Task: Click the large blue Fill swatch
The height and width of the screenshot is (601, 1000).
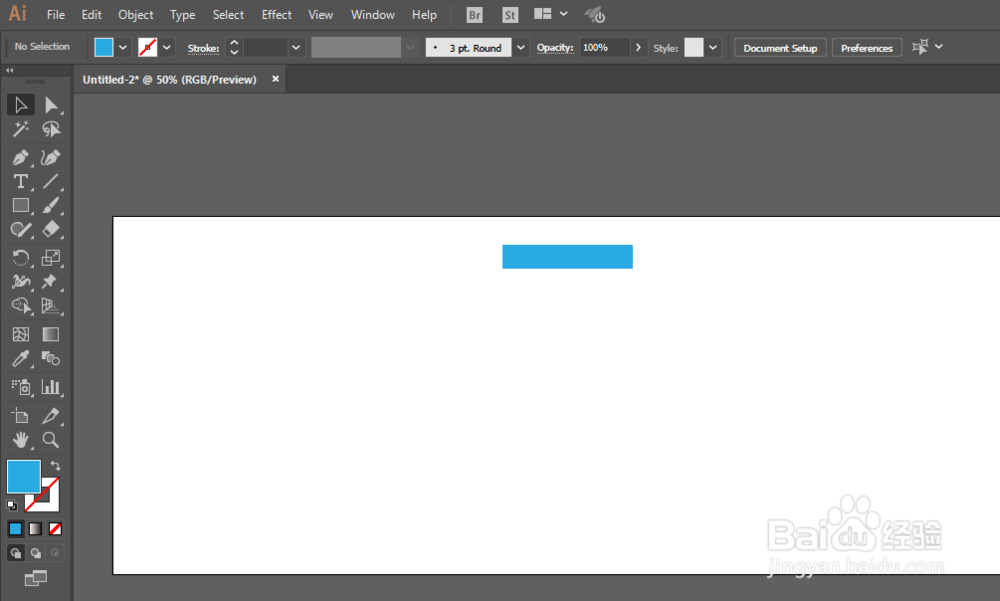Action: (x=24, y=477)
